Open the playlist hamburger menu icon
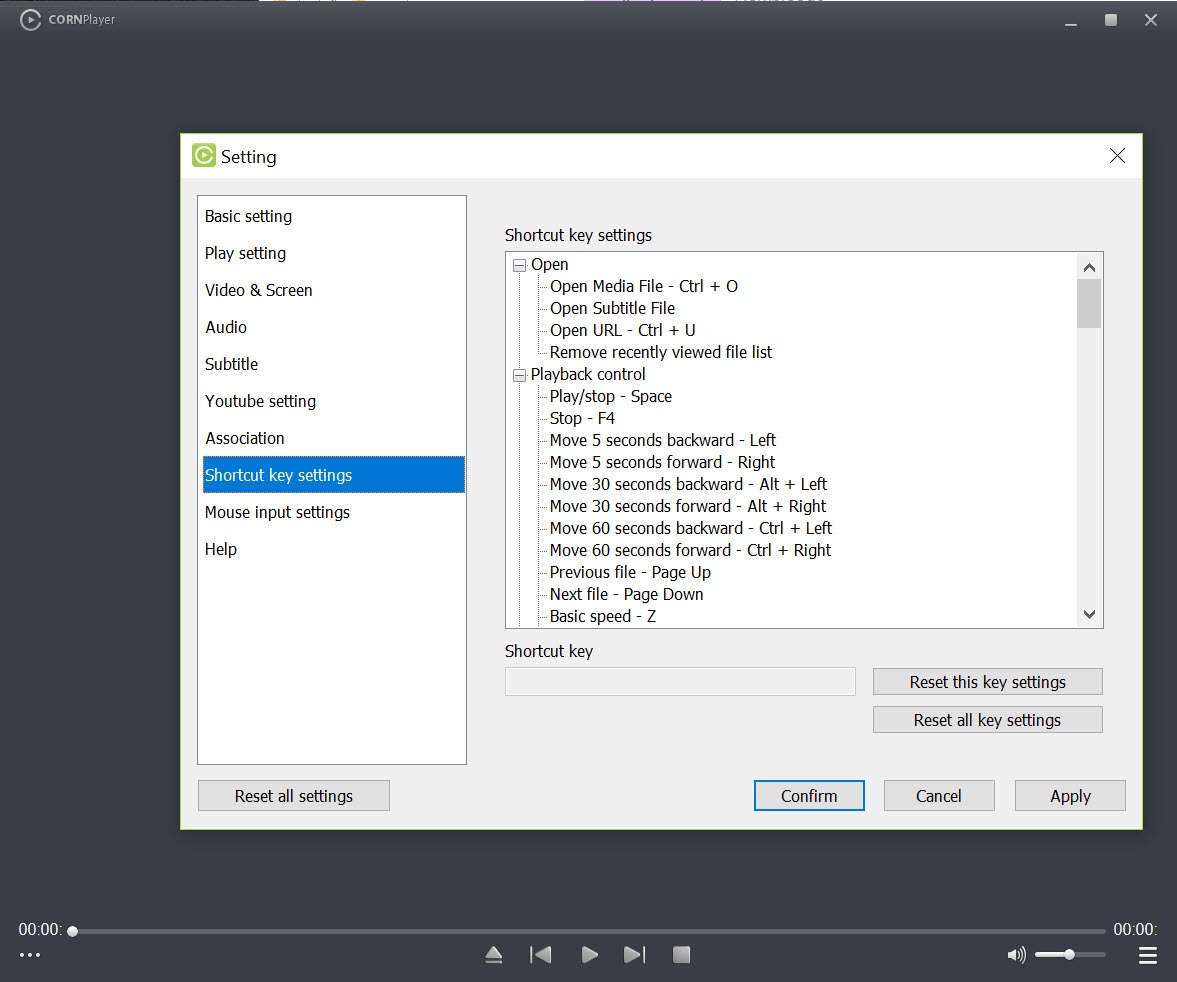Image resolution: width=1177 pixels, height=982 pixels. pyautogui.click(x=1148, y=955)
